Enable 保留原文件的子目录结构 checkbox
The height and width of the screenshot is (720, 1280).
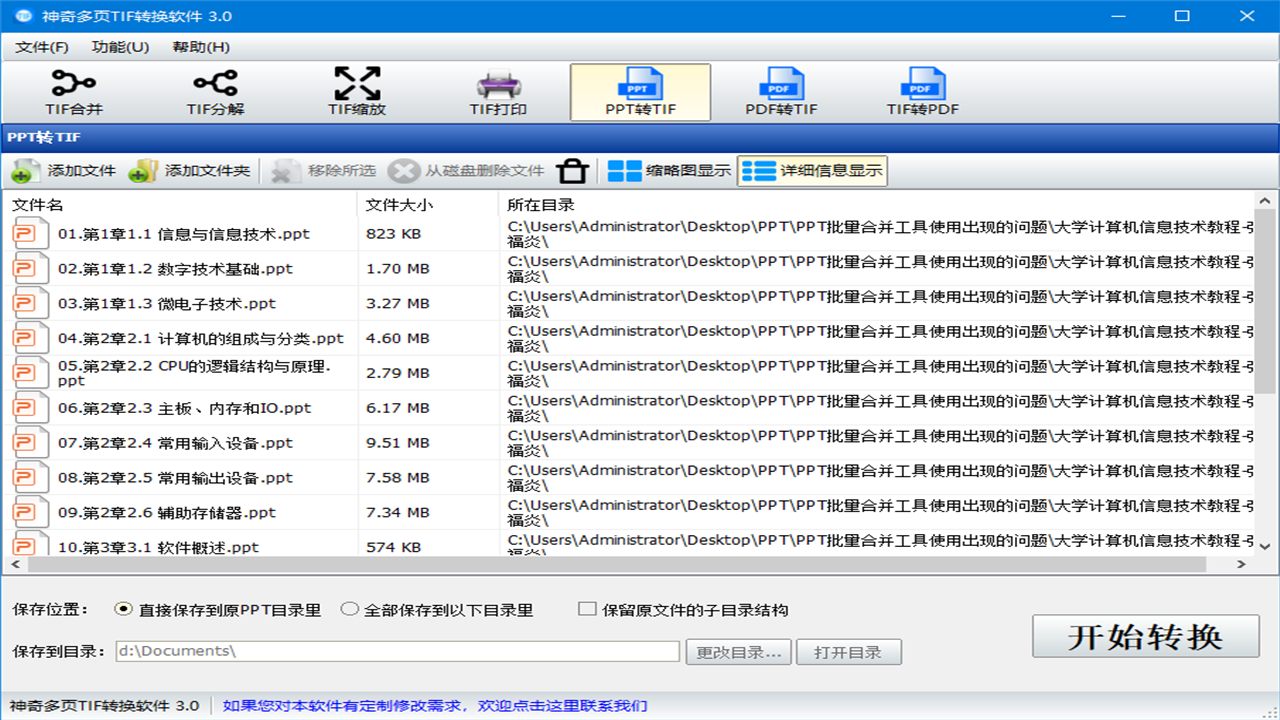click(587, 609)
